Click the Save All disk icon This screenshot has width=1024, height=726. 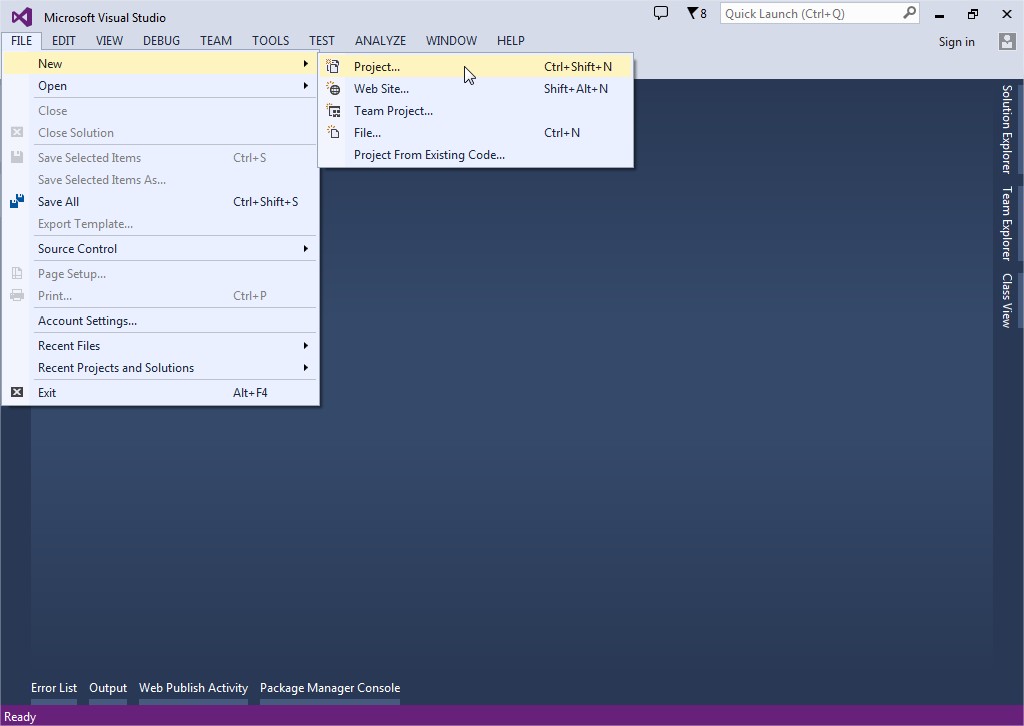(x=17, y=202)
